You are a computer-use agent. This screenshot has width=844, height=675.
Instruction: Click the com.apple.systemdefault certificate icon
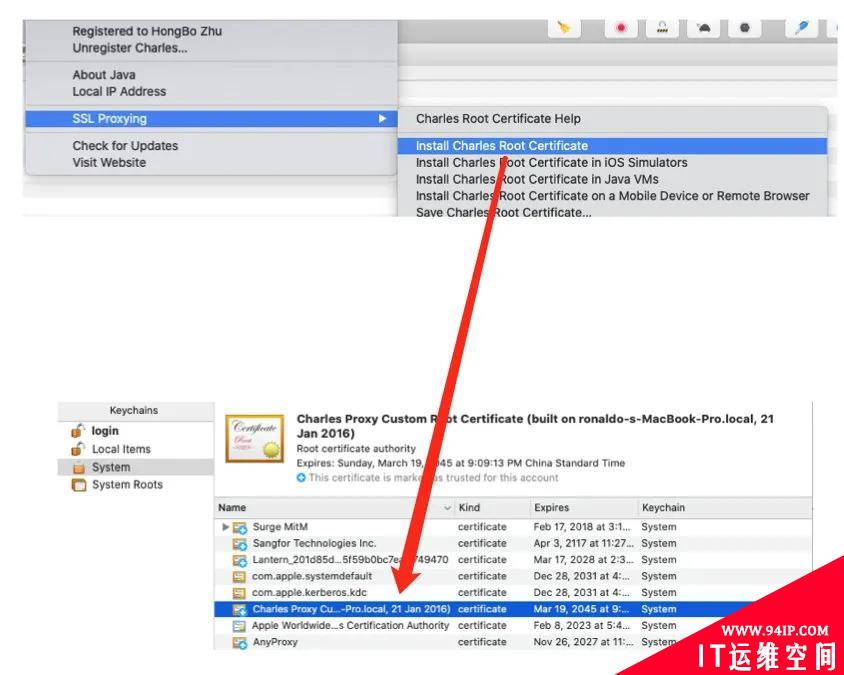coord(239,576)
